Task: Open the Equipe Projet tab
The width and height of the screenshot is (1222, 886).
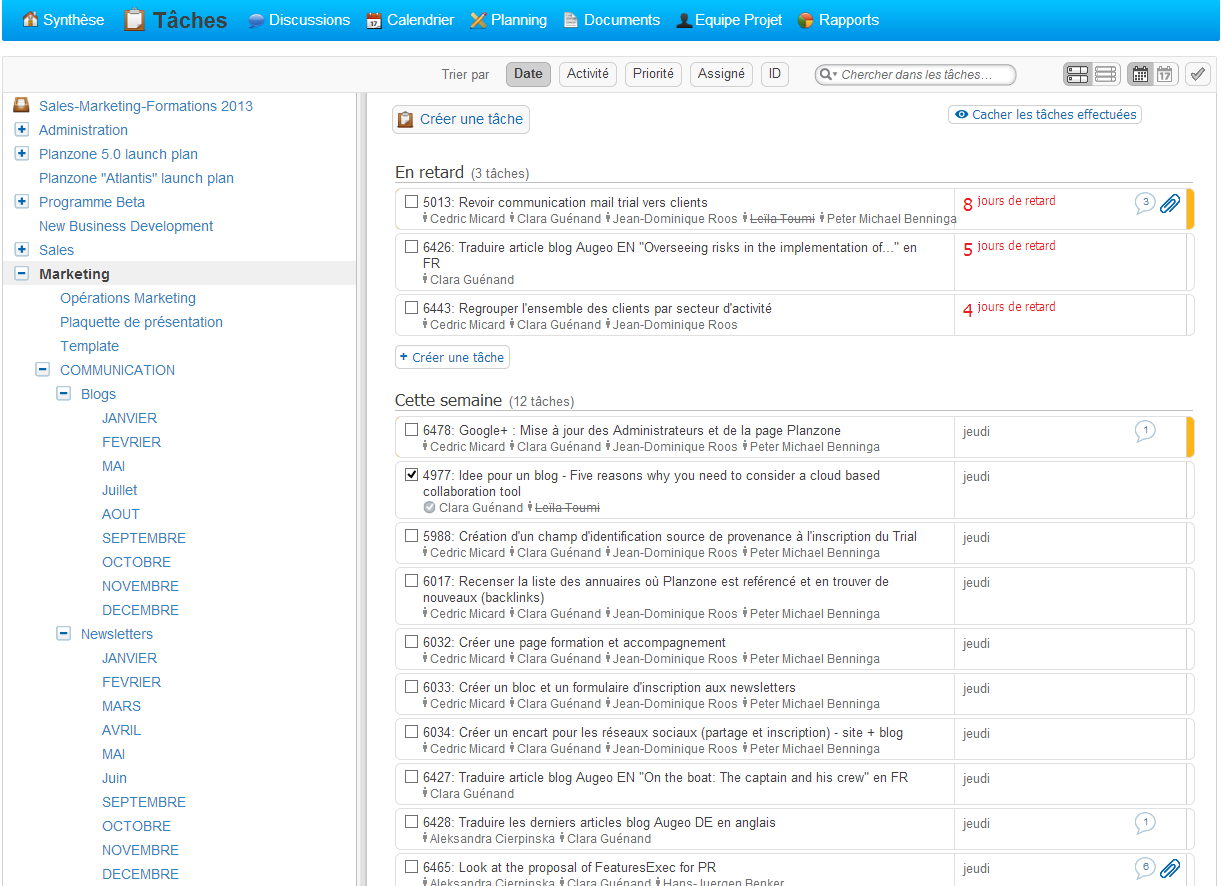Action: [730, 20]
